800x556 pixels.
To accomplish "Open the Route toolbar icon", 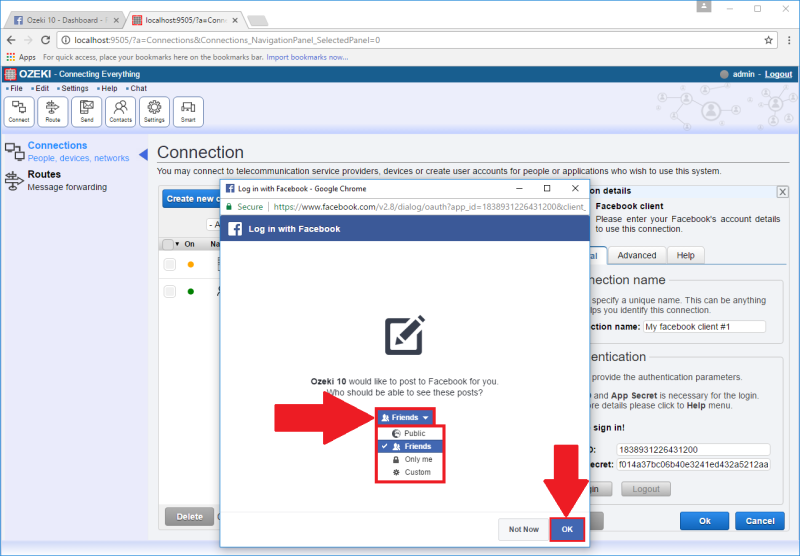I will [53, 111].
